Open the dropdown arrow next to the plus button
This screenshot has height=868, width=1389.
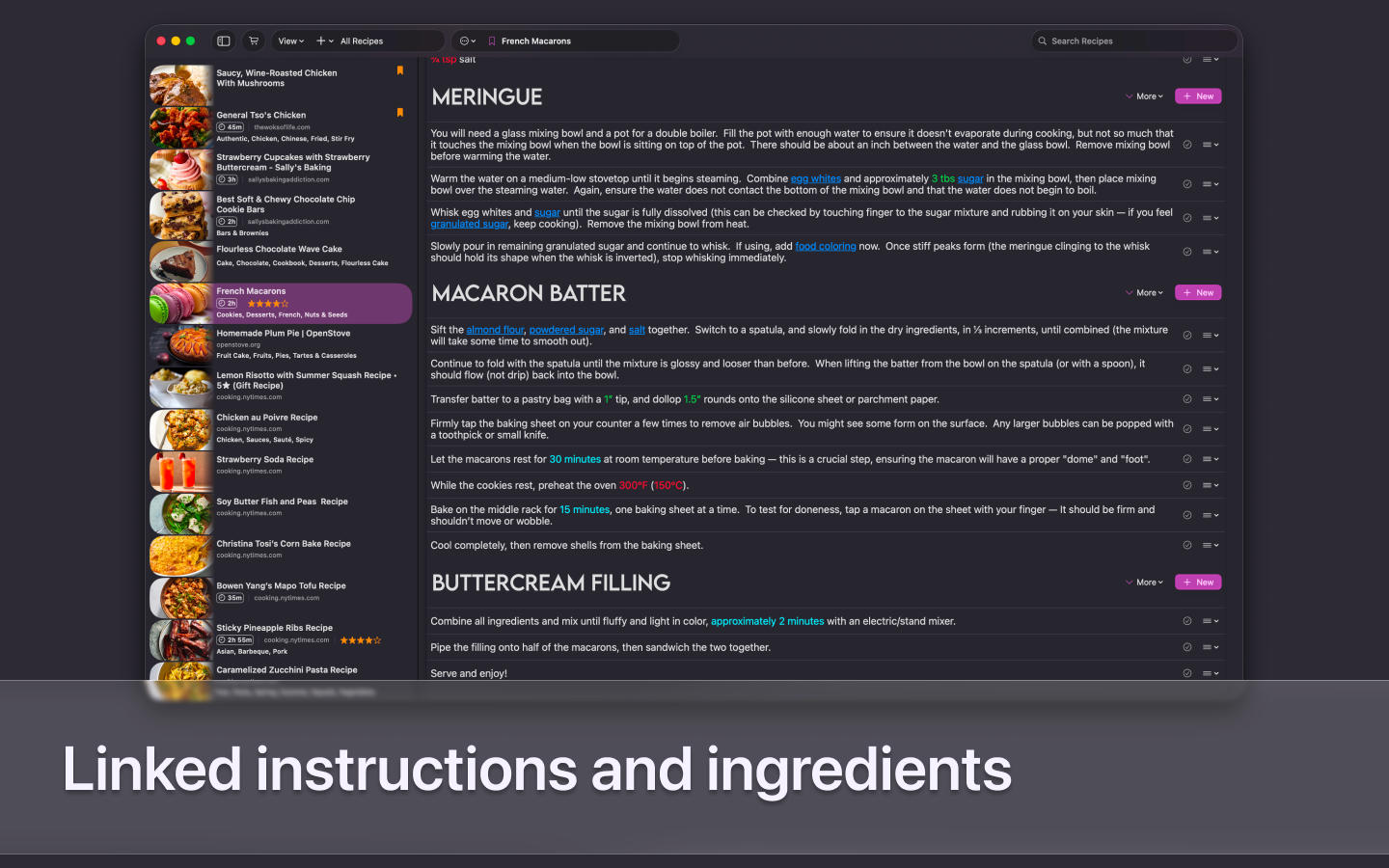coord(331,41)
